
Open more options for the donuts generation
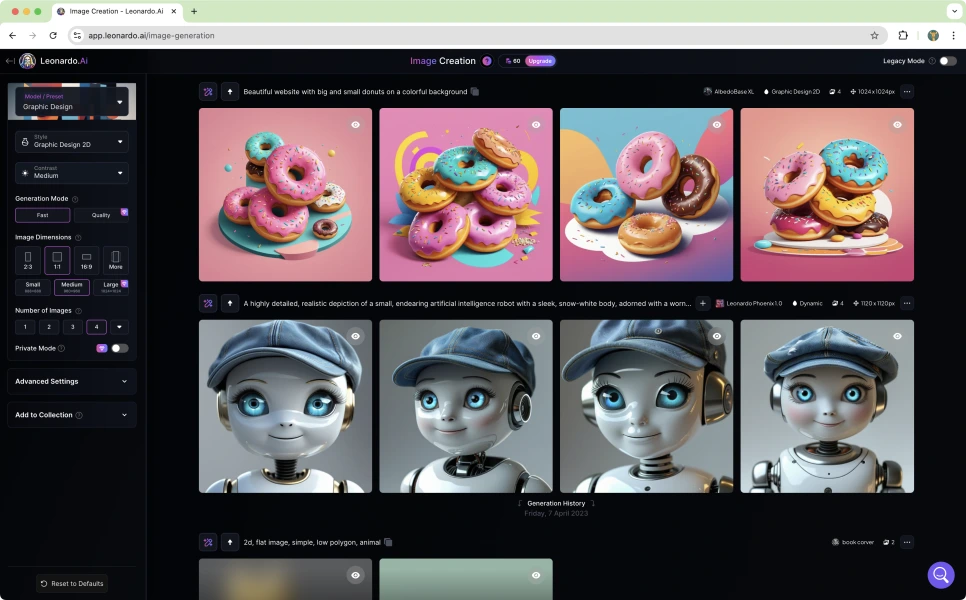point(906,92)
